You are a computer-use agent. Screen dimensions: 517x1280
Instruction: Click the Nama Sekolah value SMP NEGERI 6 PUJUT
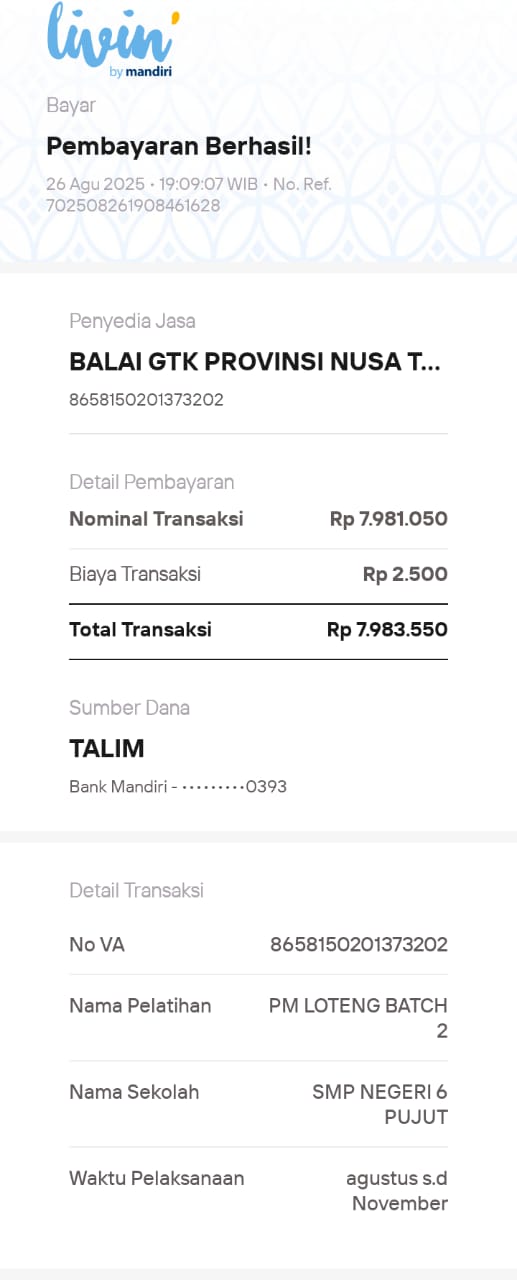pos(380,1104)
